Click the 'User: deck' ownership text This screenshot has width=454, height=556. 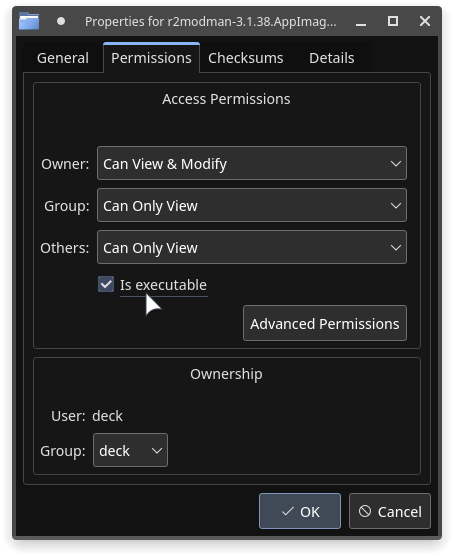point(87,416)
